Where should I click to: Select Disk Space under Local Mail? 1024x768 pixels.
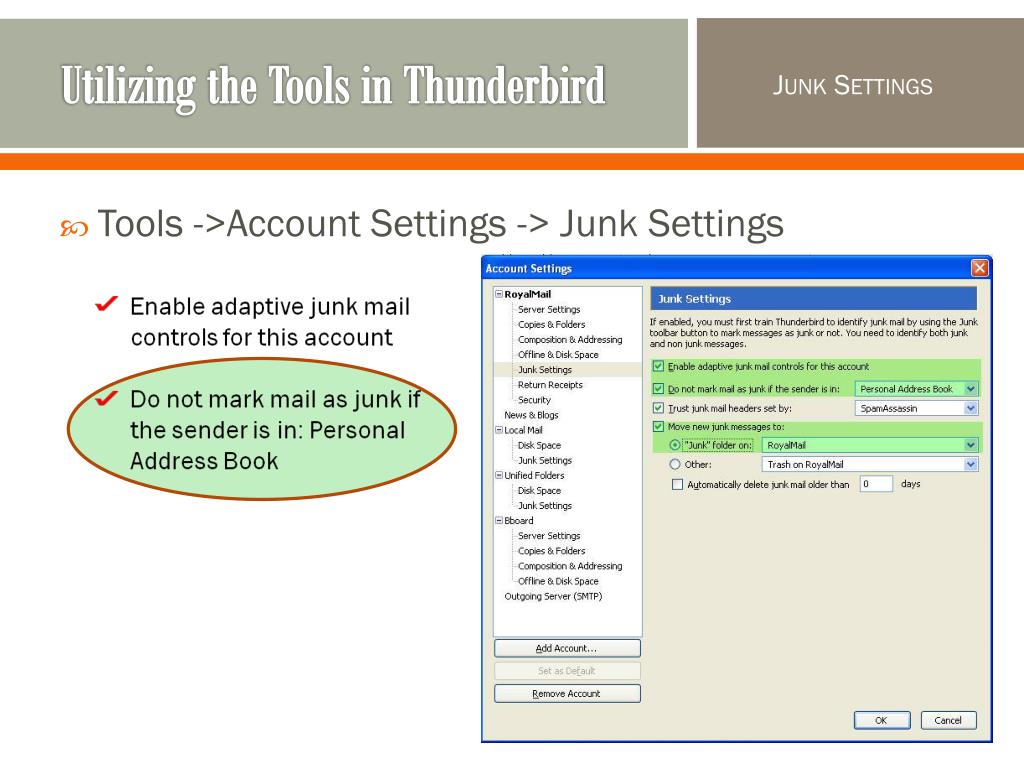click(x=539, y=445)
